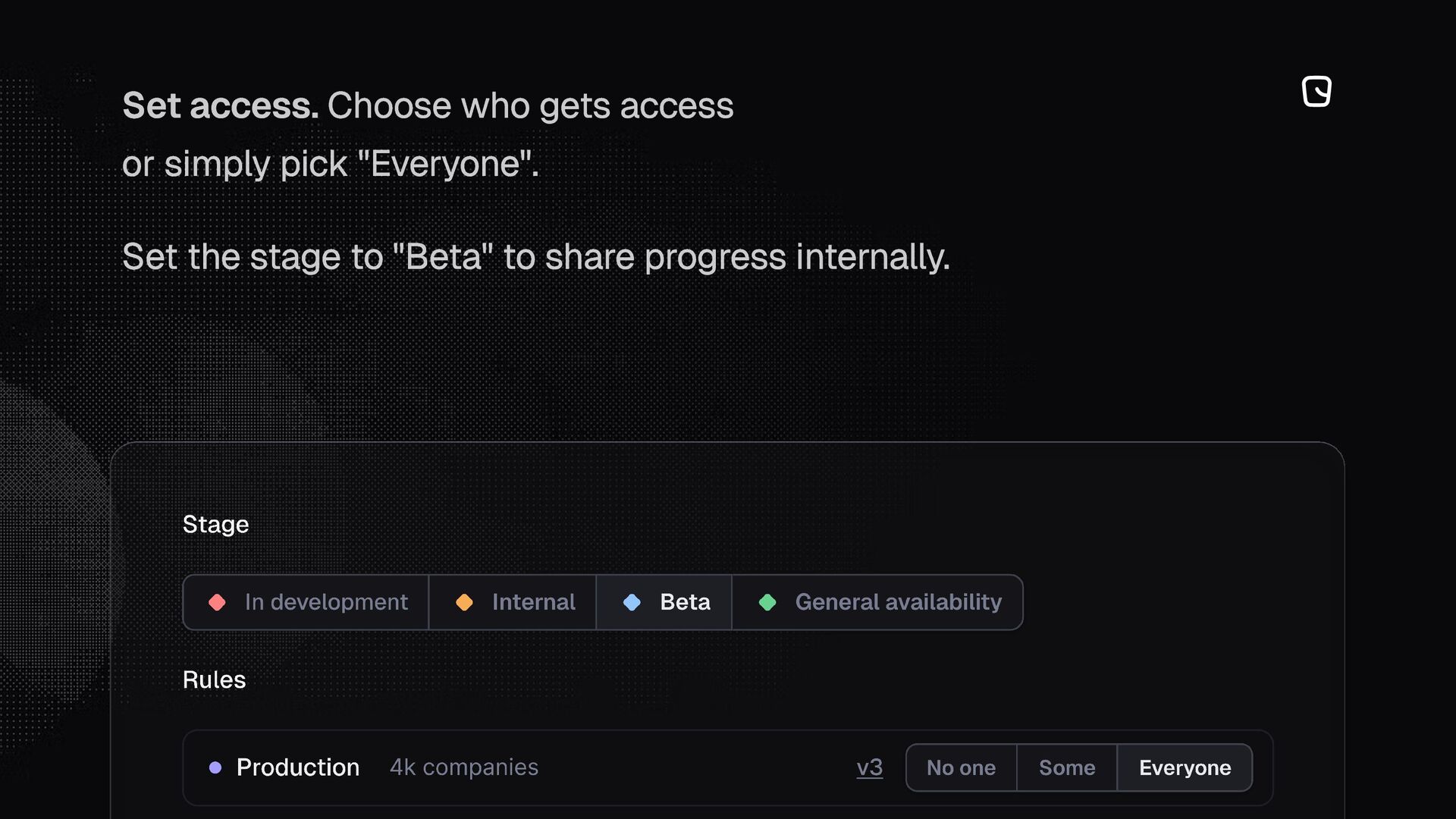Image resolution: width=1456 pixels, height=819 pixels.
Task: Open the v3 version link
Action: (x=869, y=767)
